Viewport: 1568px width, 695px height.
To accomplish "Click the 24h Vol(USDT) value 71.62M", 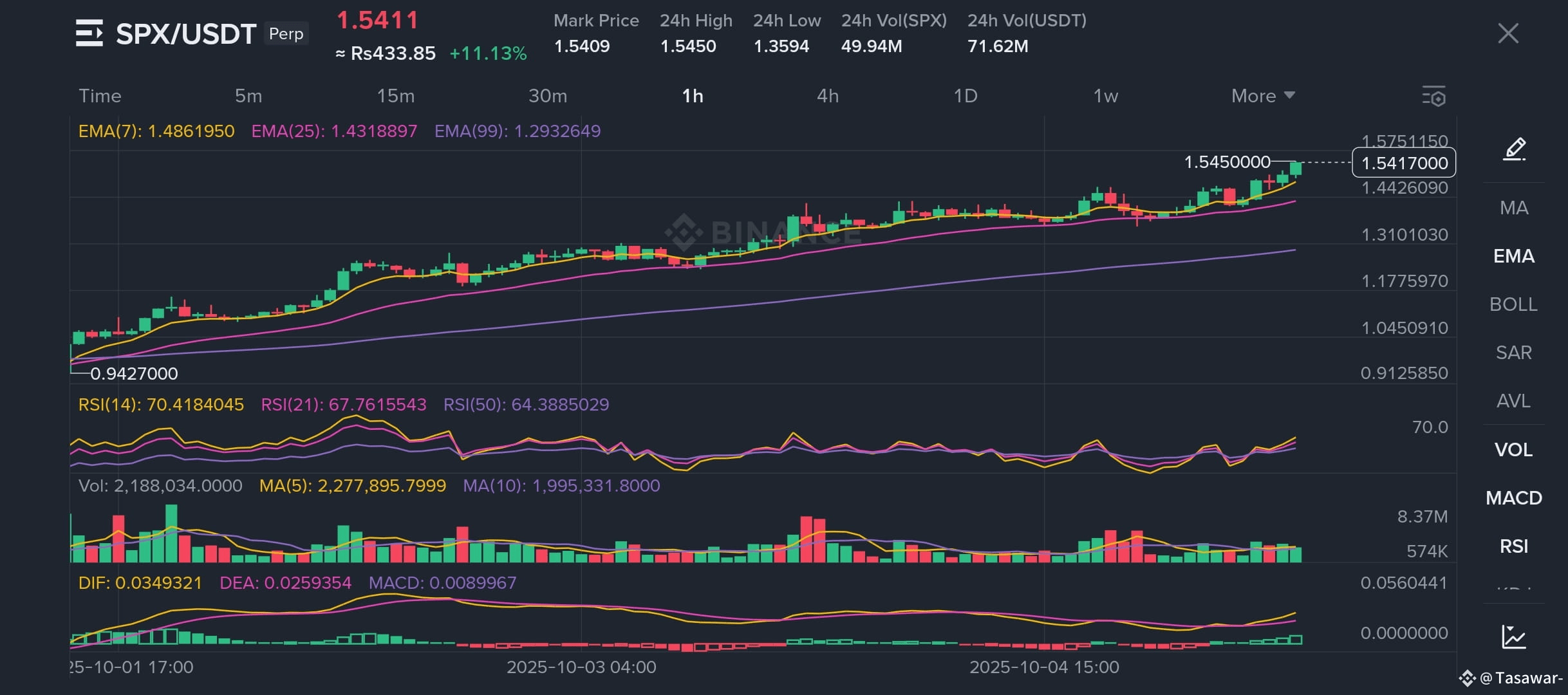I will click(998, 46).
